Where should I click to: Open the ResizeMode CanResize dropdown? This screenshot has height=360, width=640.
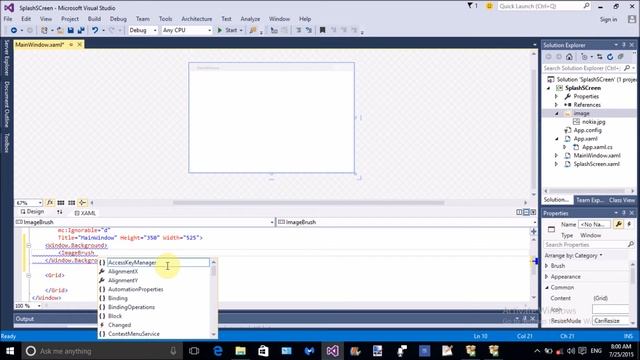(611, 321)
